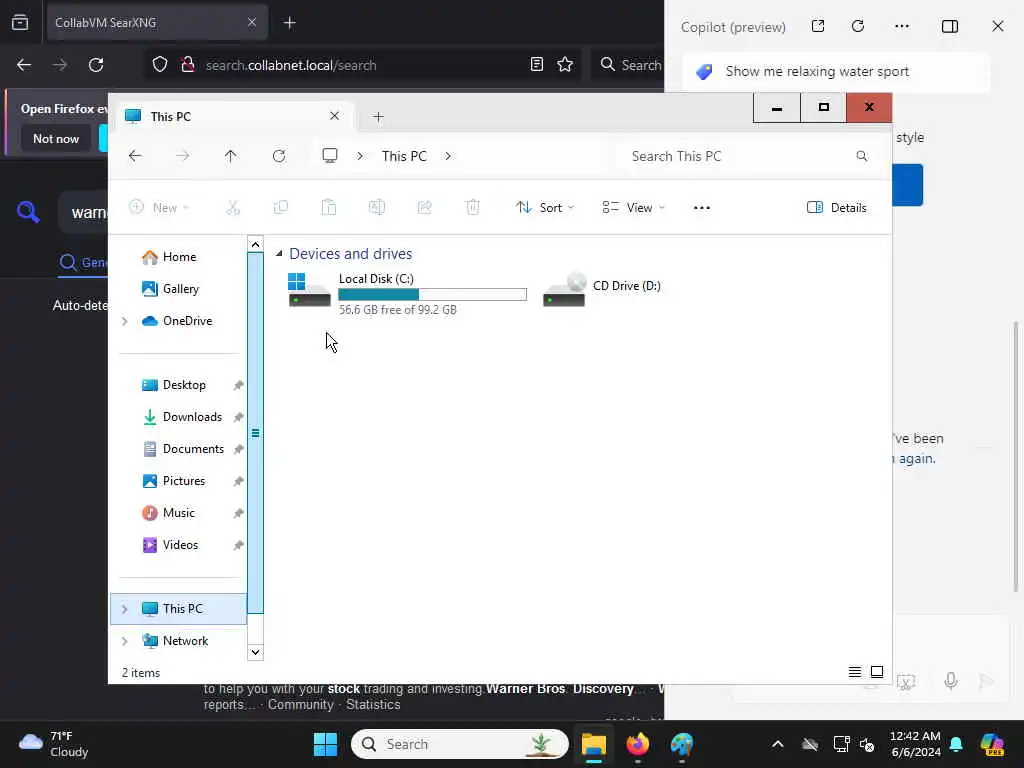This screenshot has width=1024, height=768.
Task: Click the navigation pane scrollbar thumb
Action: 255,433
